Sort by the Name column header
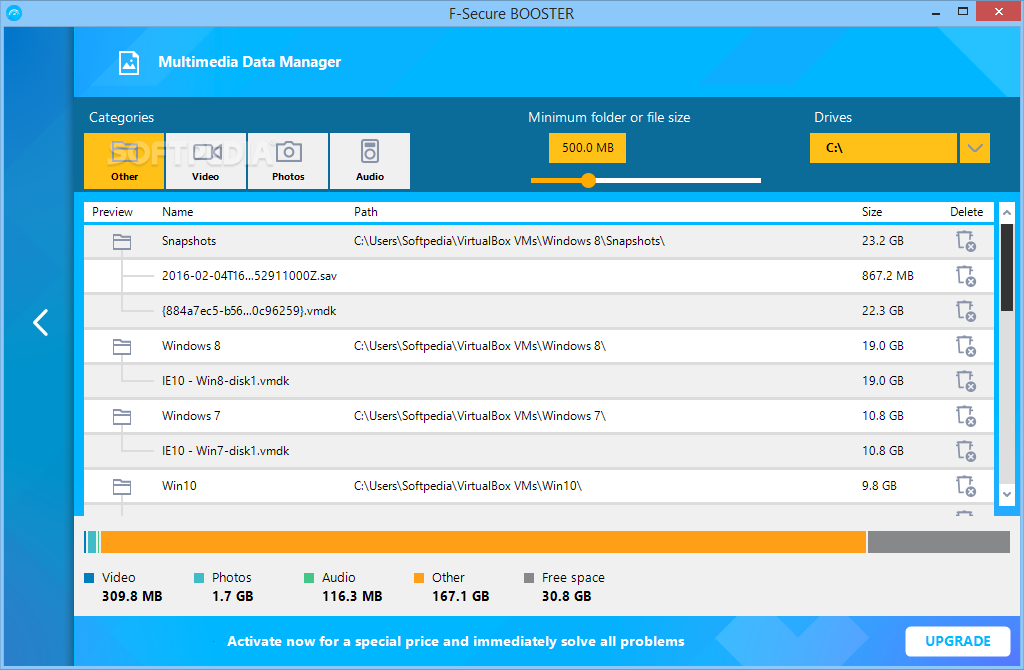Image resolution: width=1024 pixels, height=670 pixels. [x=178, y=212]
